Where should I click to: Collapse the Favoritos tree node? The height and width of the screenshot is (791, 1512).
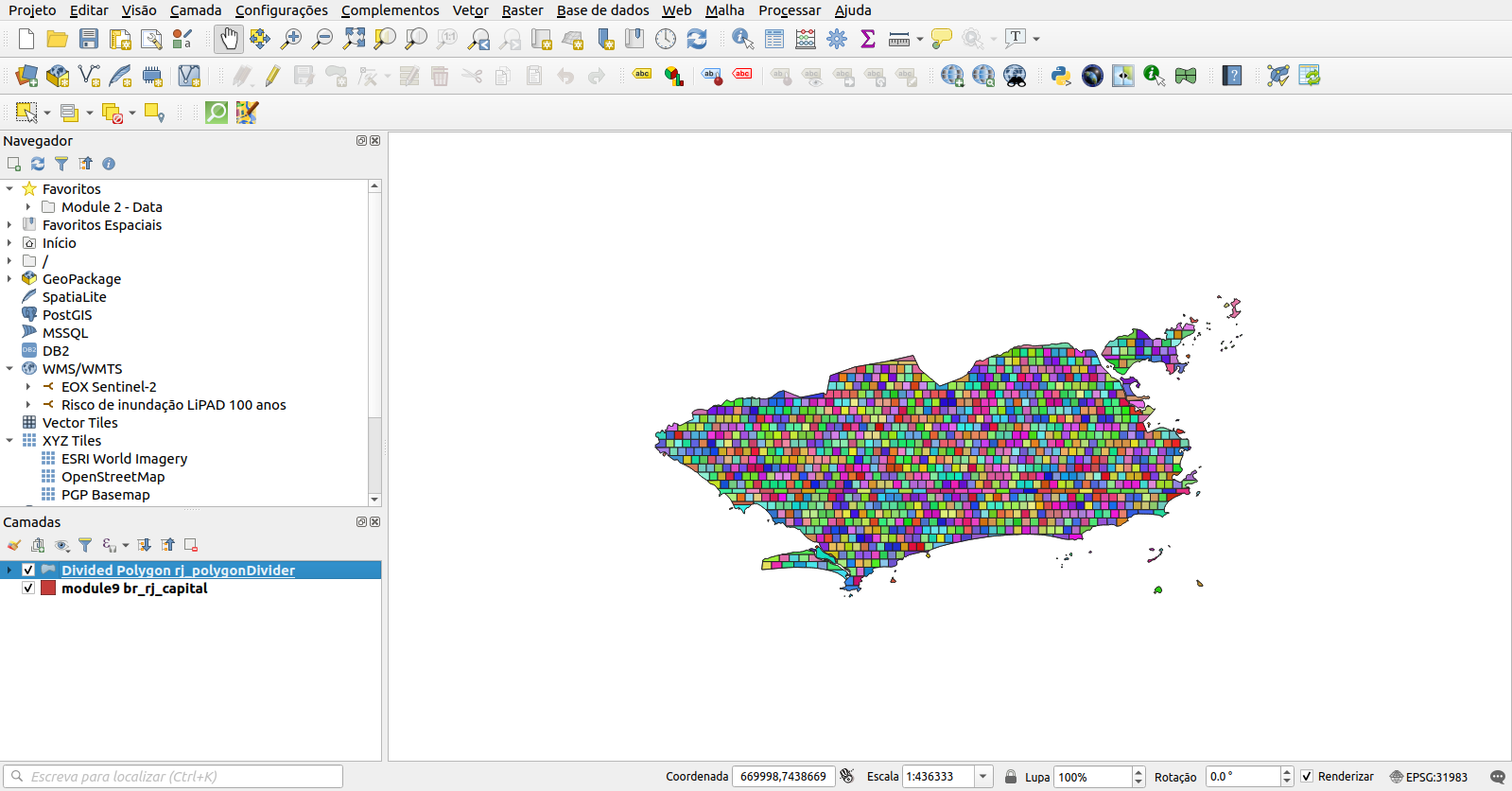point(9,189)
